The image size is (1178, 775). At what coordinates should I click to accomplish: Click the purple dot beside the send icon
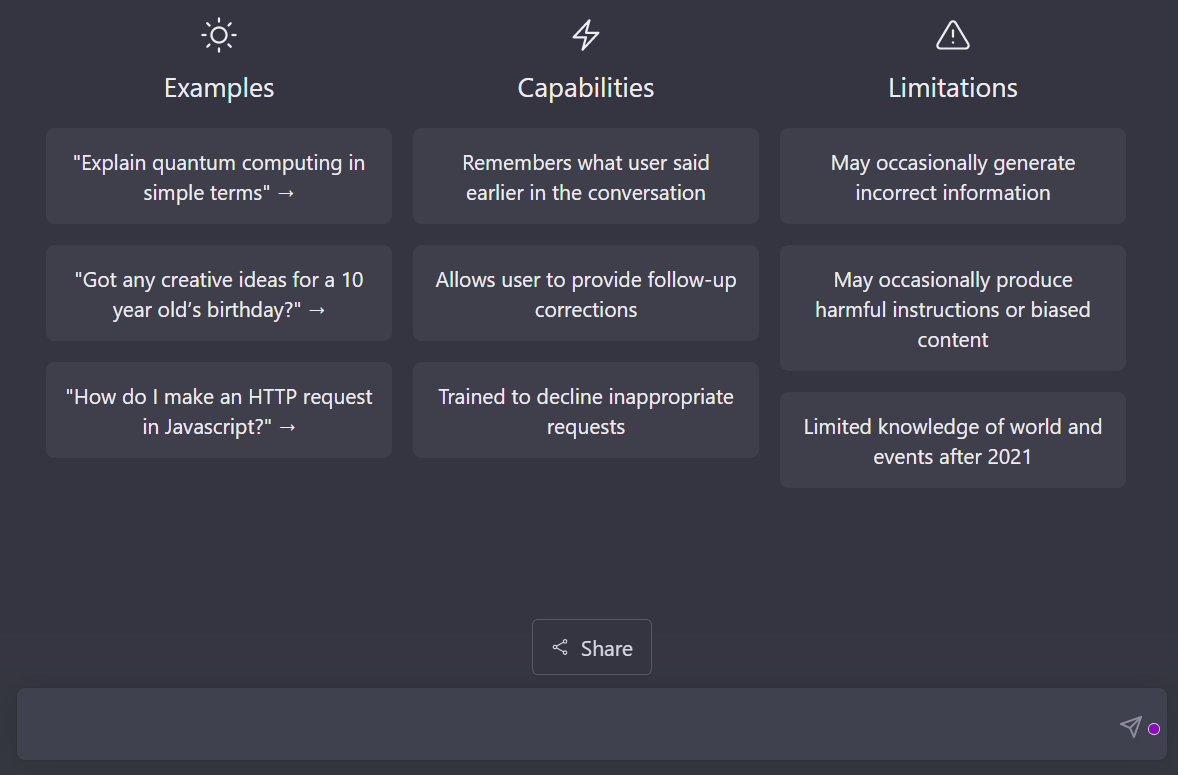click(1154, 729)
